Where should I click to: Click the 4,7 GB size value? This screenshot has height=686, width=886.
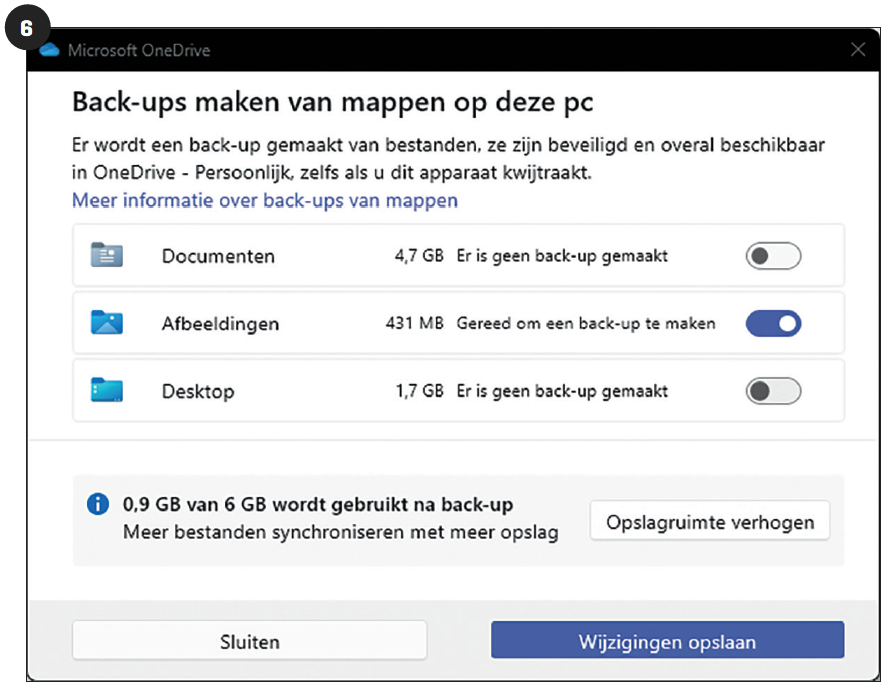pos(419,256)
